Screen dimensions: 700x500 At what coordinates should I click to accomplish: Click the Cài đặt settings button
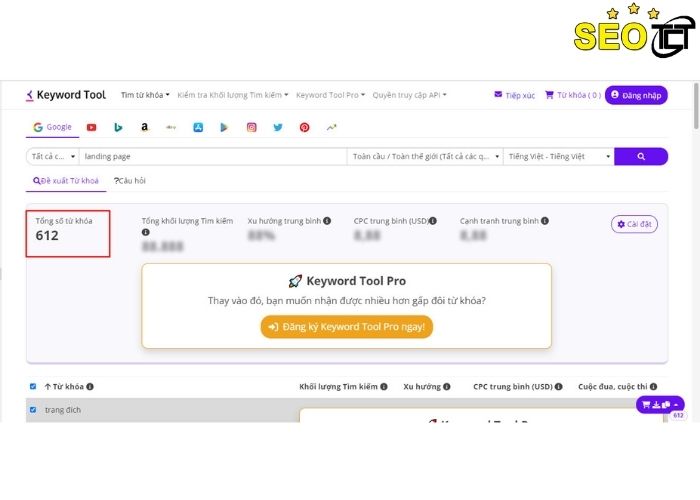tap(634, 224)
